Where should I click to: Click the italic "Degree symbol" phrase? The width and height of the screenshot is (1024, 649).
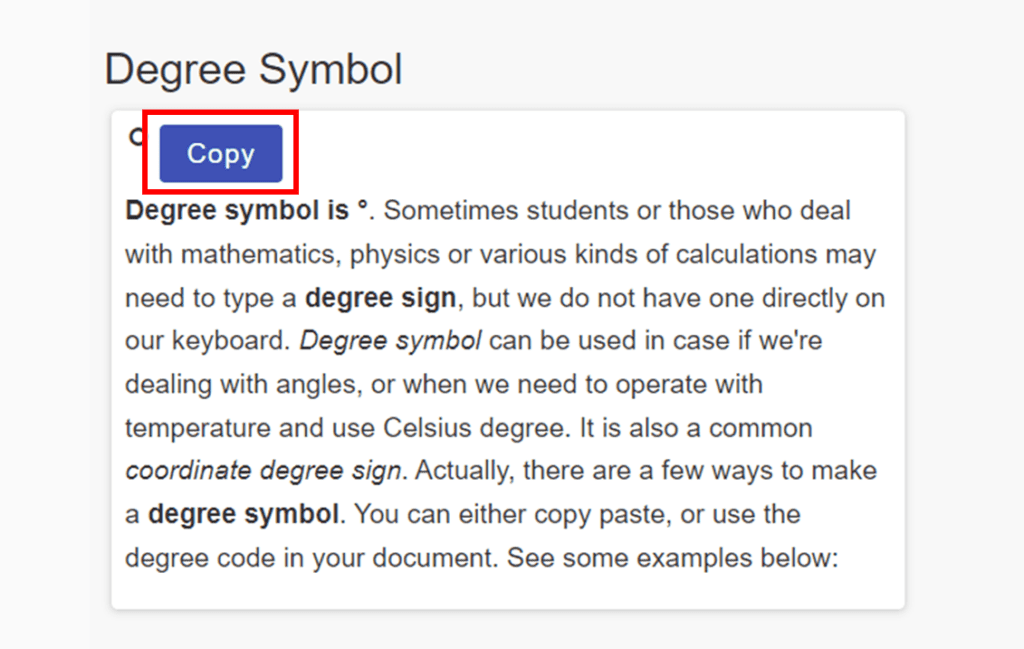[390, 340]
